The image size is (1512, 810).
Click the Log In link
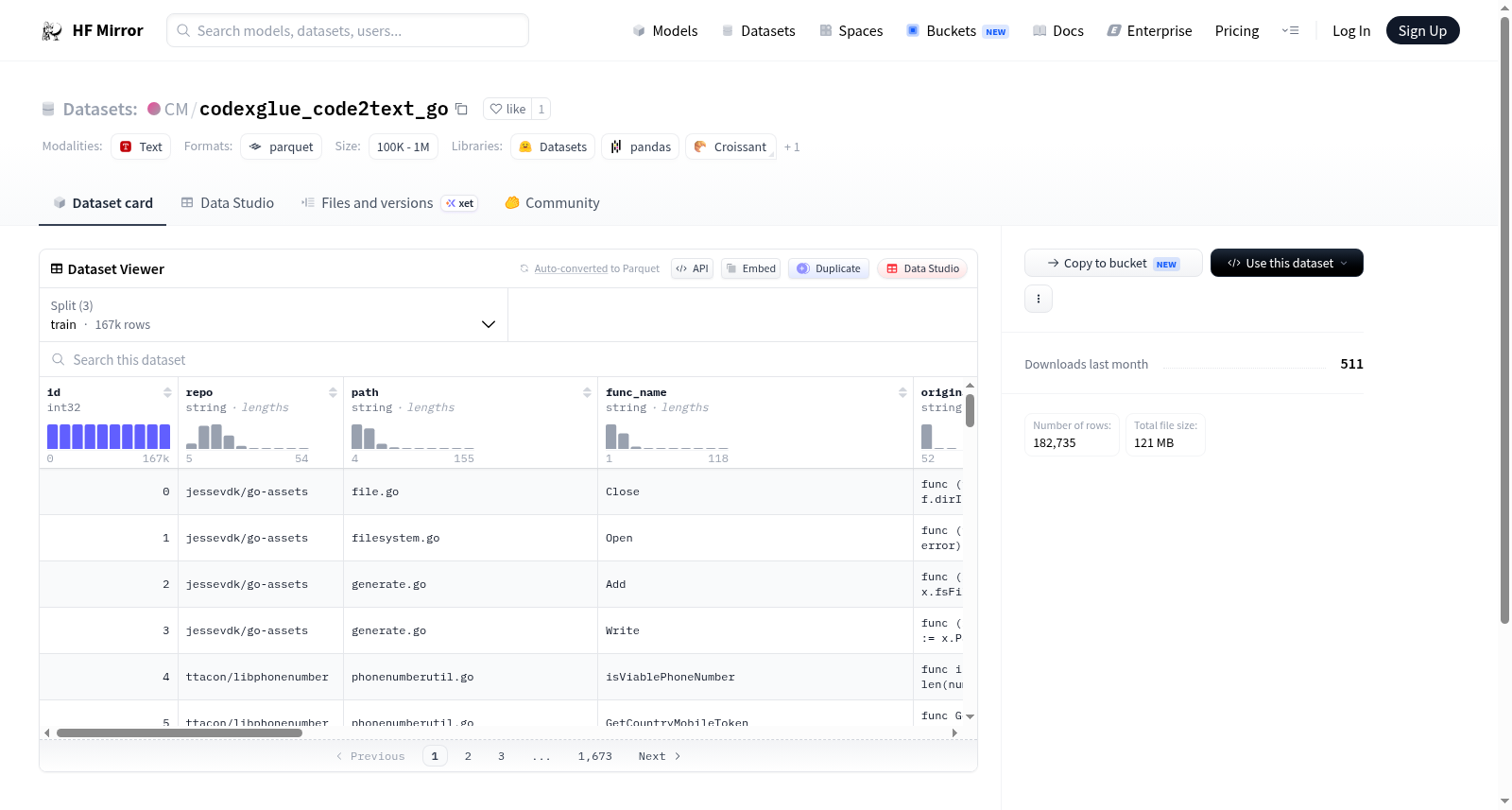(x=1351, y=30)
